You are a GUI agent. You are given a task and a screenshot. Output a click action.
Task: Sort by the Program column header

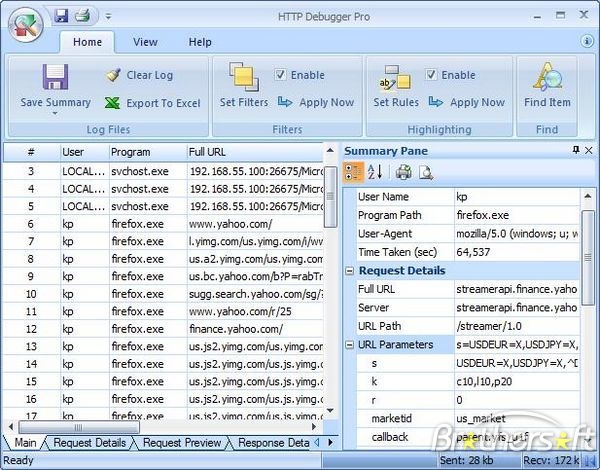coord(148,152)
